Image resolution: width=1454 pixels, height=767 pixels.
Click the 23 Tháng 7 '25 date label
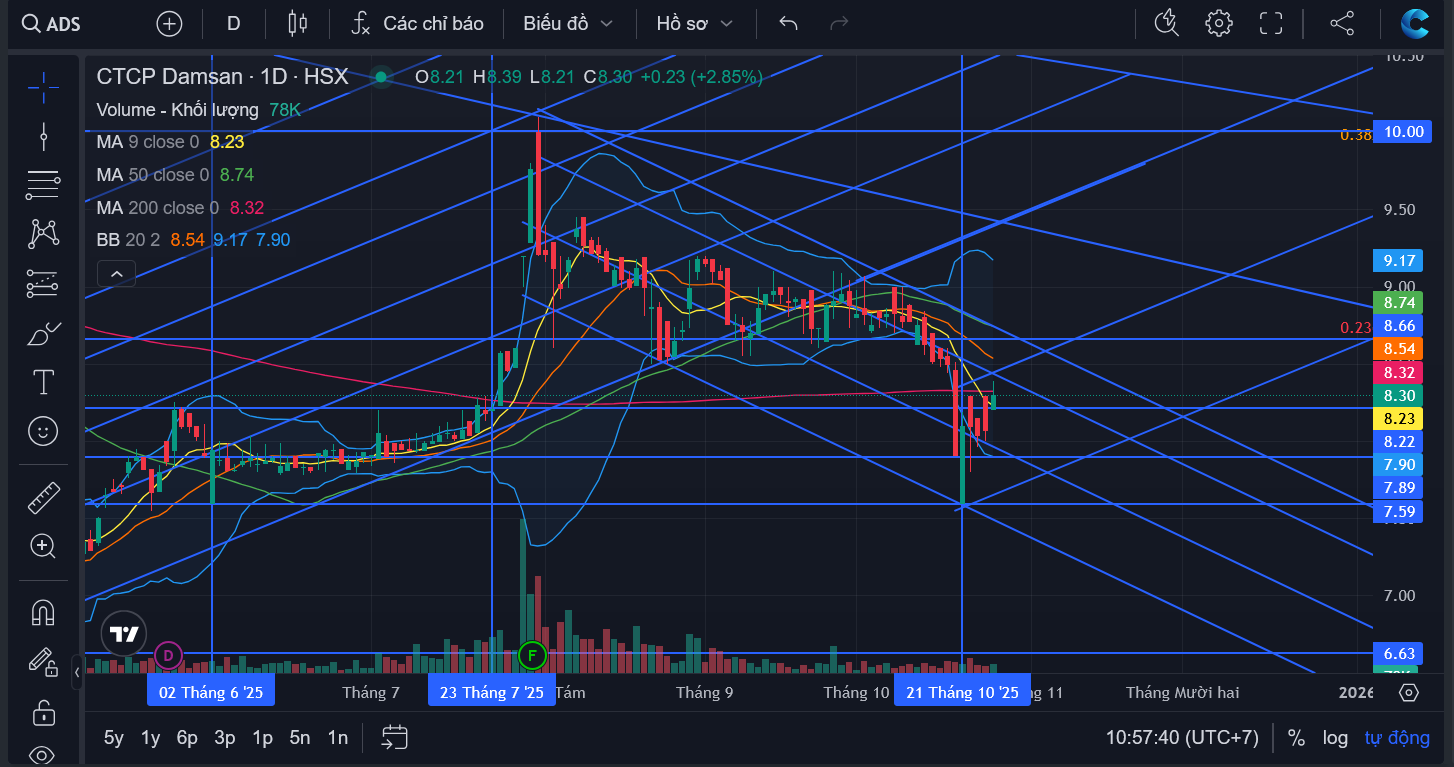[x=491, y=692]
